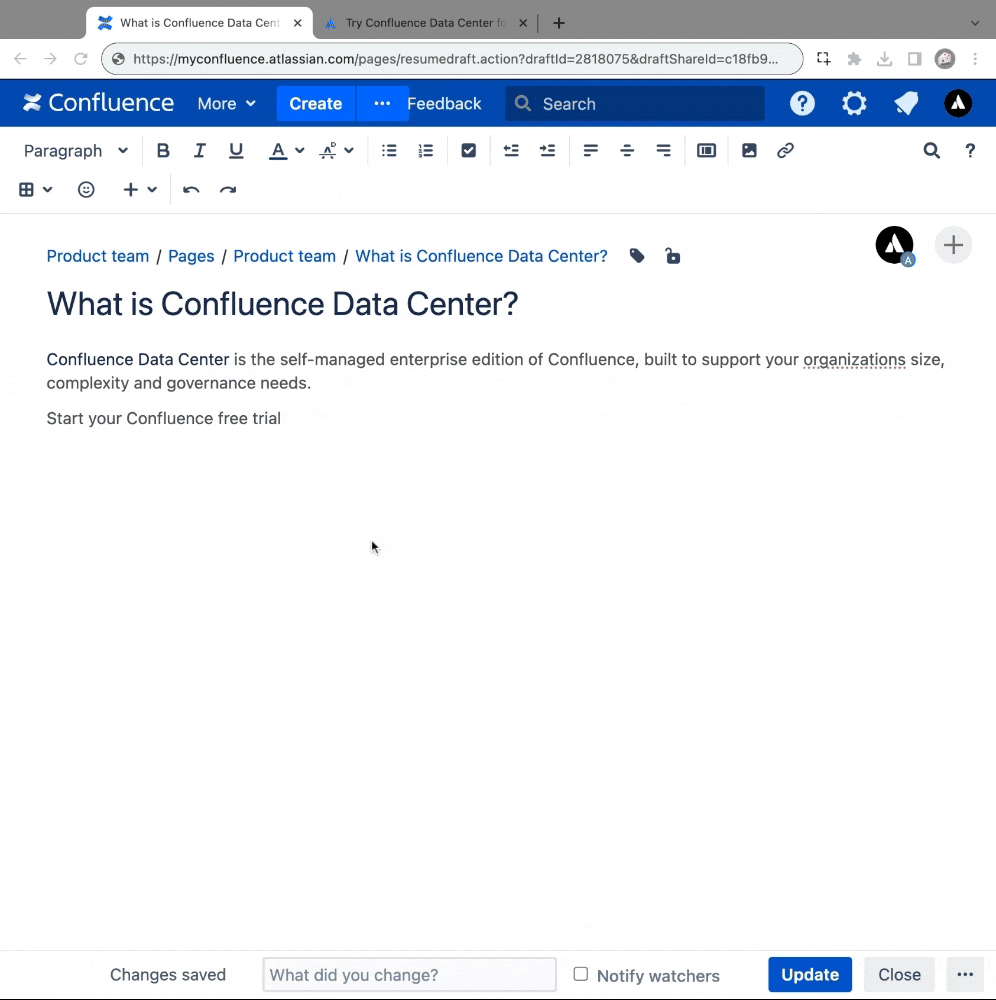Indent the current paragraph

pos(547,151)
